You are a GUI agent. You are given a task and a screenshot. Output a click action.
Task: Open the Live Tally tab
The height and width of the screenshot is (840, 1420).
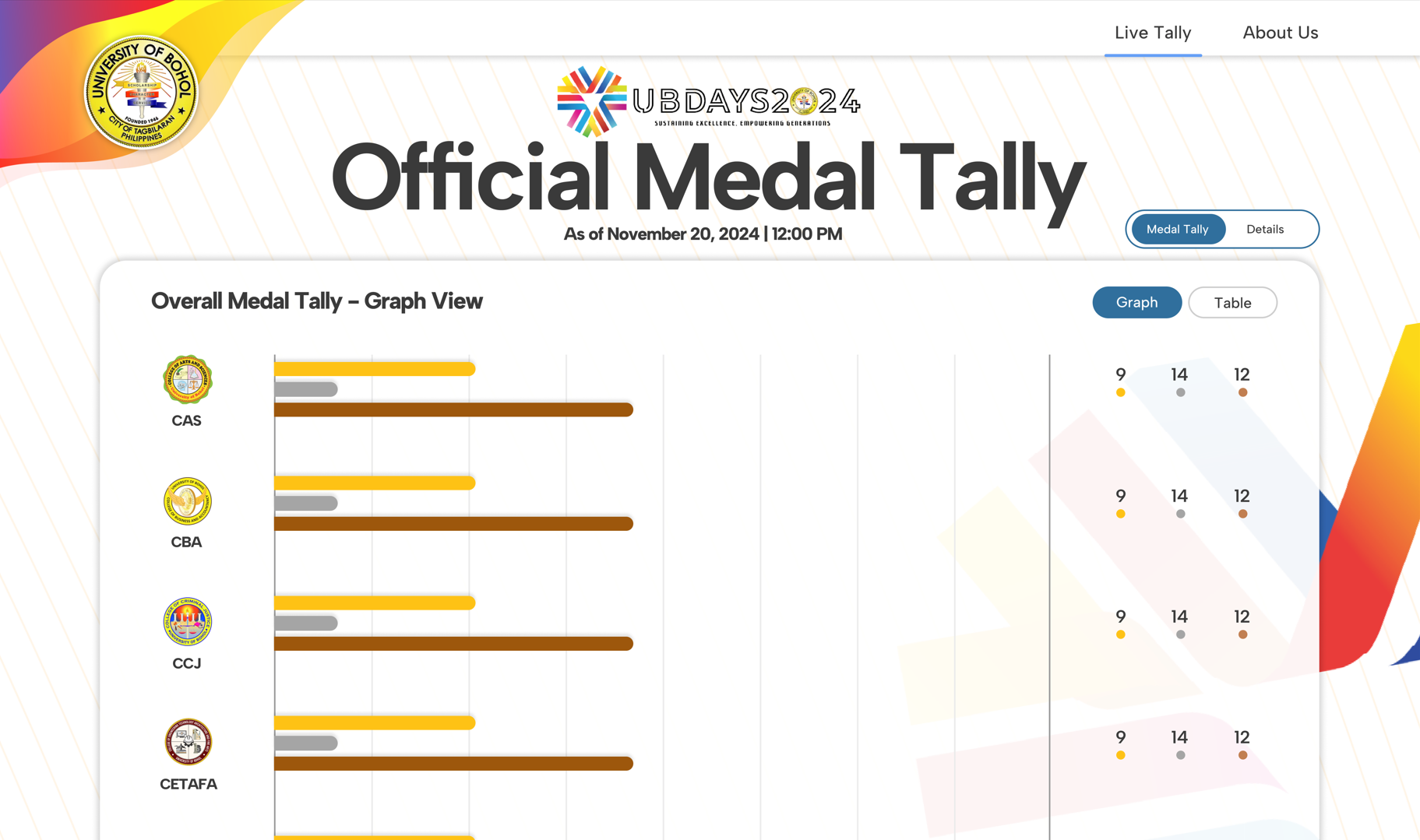(x=1153, y=33)
